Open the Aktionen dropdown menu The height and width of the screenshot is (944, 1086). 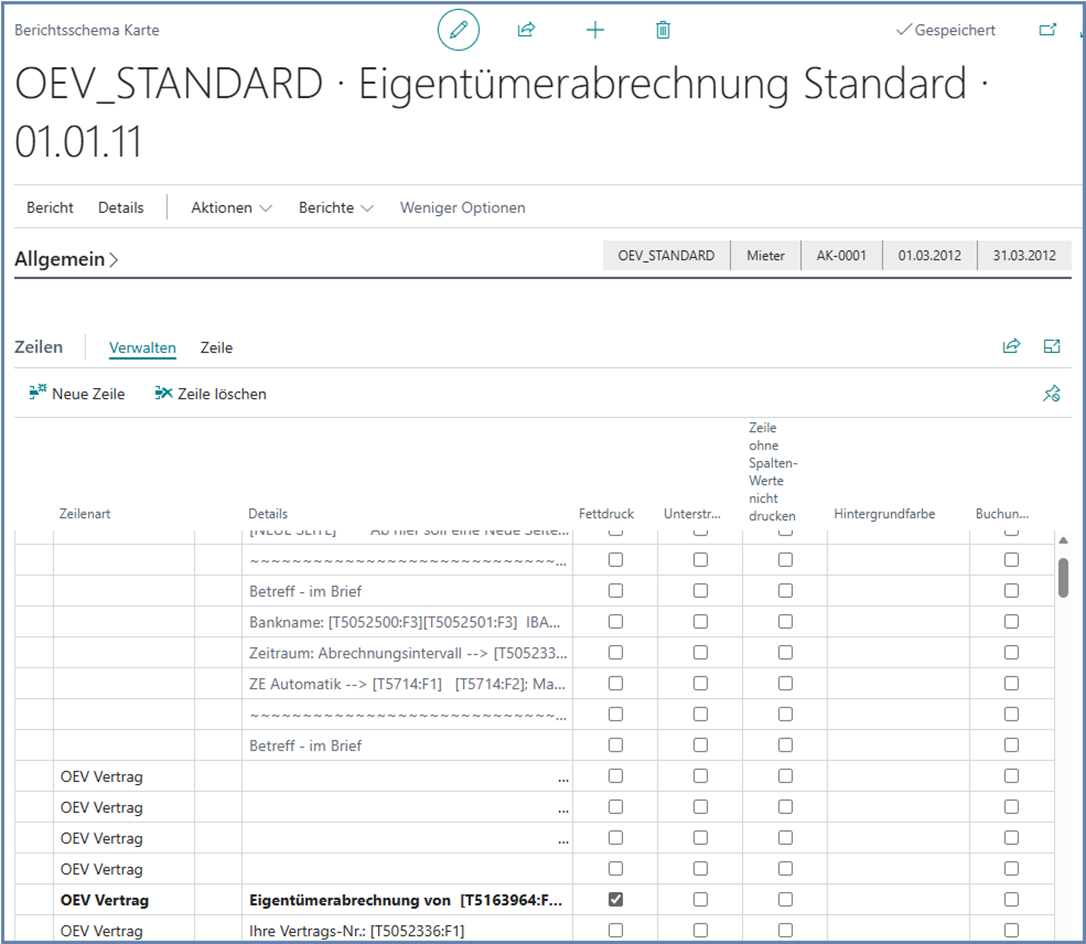pos(231,208)
